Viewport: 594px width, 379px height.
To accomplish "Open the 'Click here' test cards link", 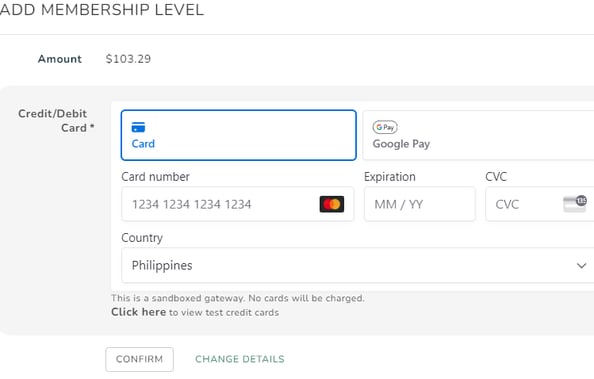I will pyautogui.click(x=139, y=312).
